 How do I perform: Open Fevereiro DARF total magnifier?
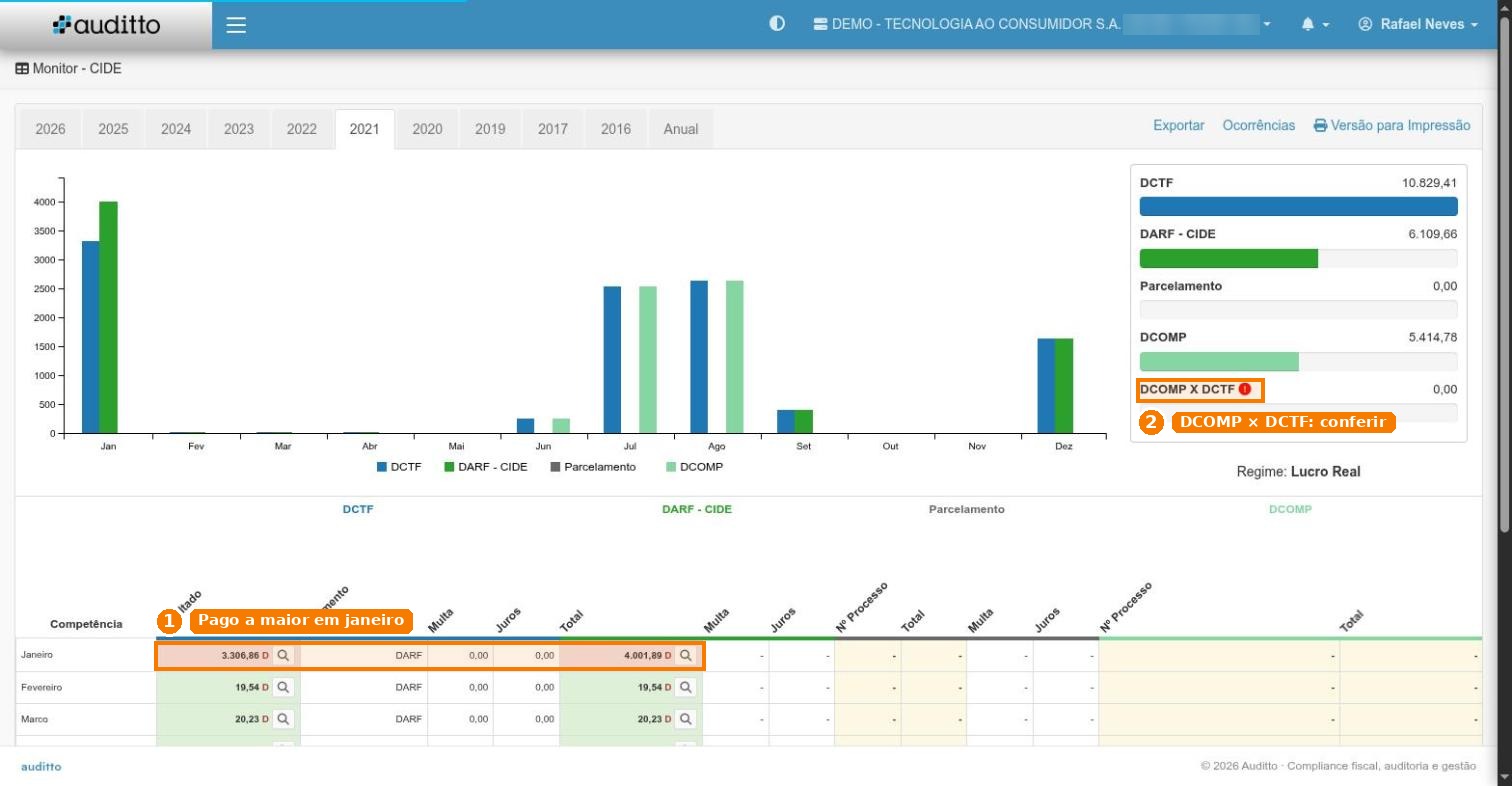(x=686, y=688)
